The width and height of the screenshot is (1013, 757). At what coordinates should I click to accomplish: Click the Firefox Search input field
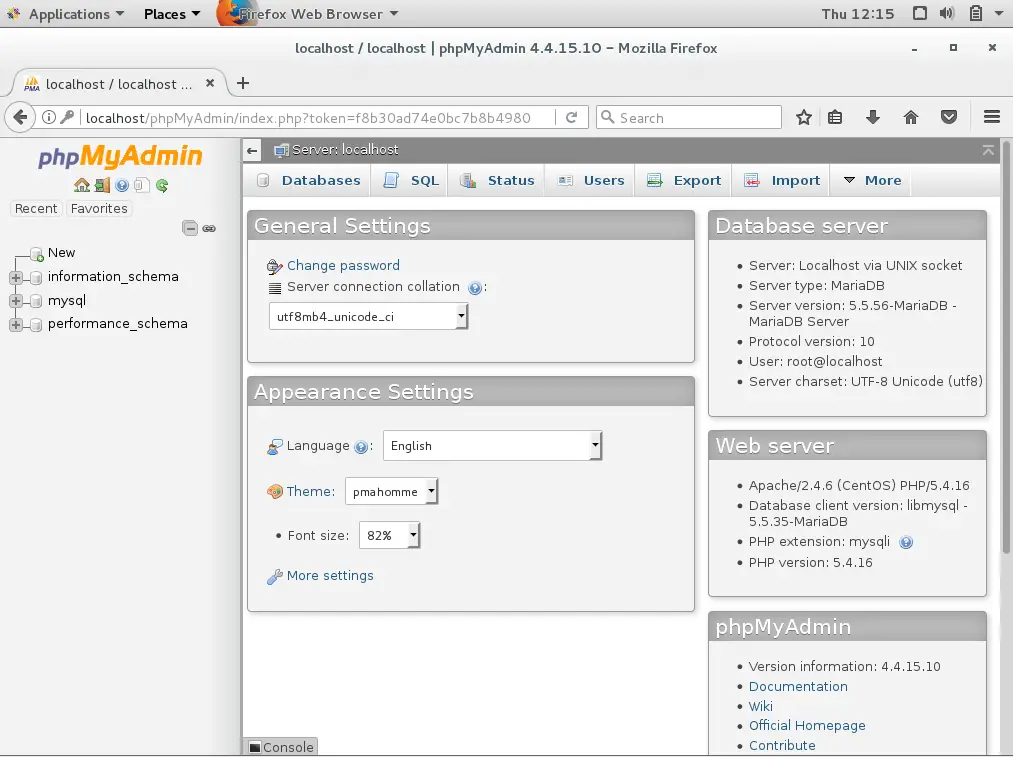[689, 118]
